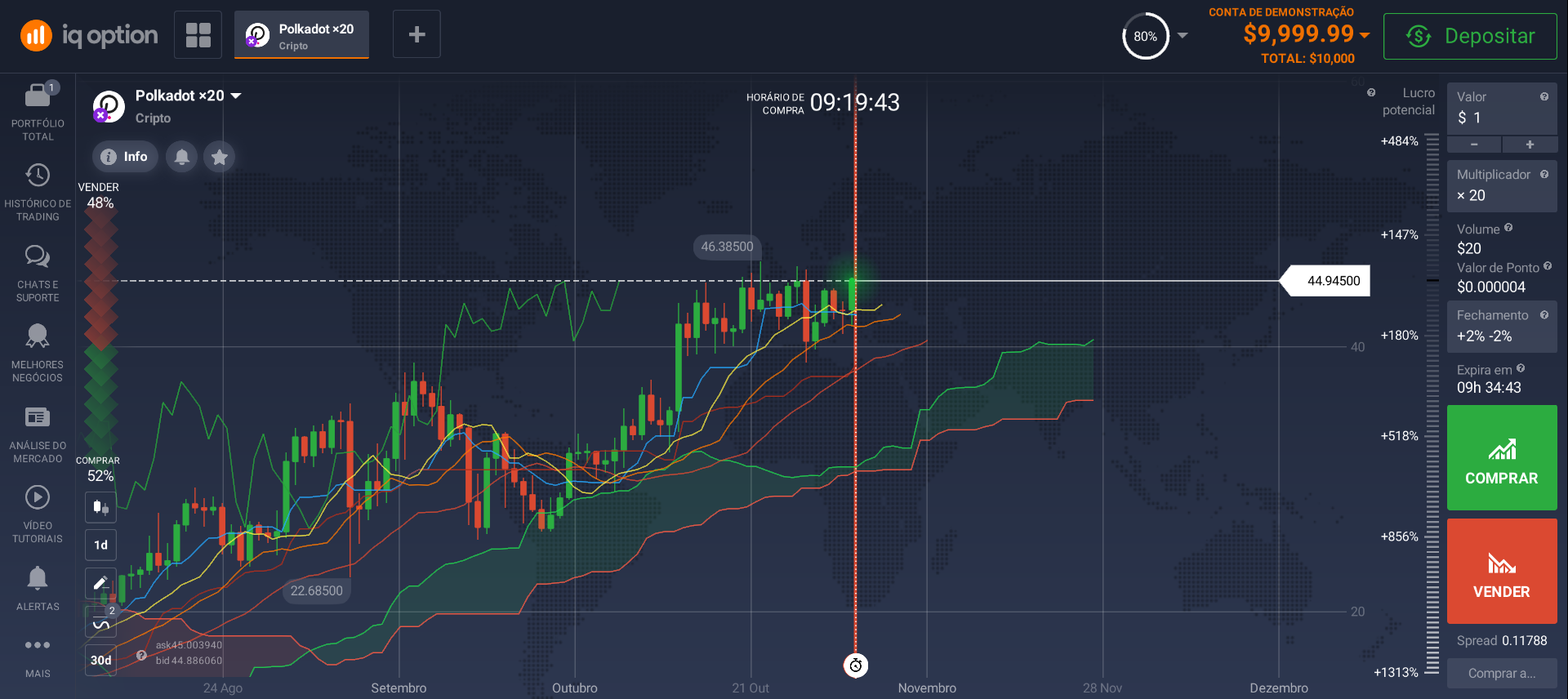This screenshot has height=699, width=1568.
Task: Change chart type with candlestick icon
Action: coord(100,507)
